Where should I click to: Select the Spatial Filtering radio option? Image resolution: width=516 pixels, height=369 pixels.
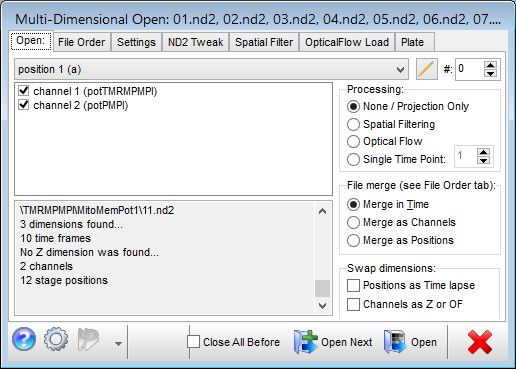tap(353, 124)
